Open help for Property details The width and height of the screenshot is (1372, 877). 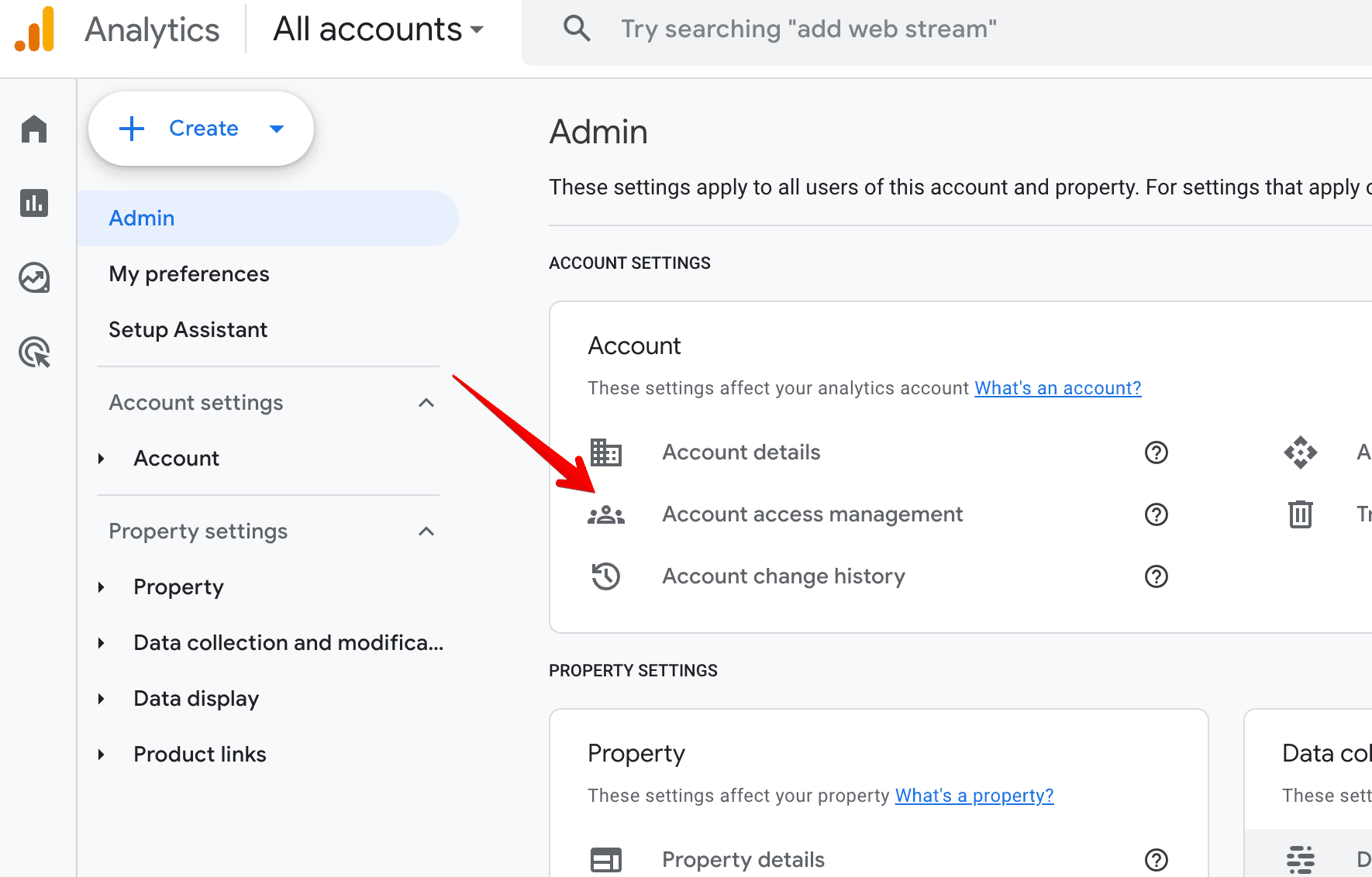[x=1157, y=860]
